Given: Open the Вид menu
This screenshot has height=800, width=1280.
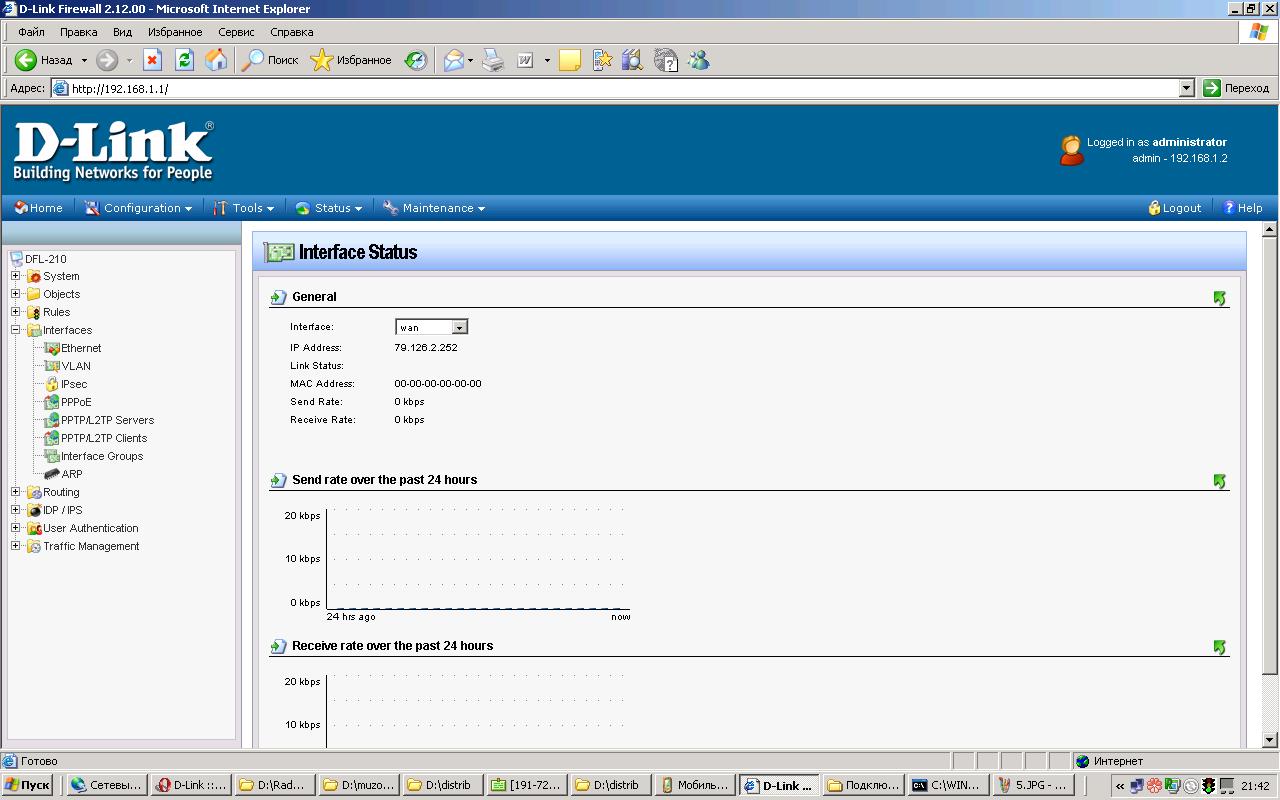Looking at the screenshot, I should click(122, 32).
